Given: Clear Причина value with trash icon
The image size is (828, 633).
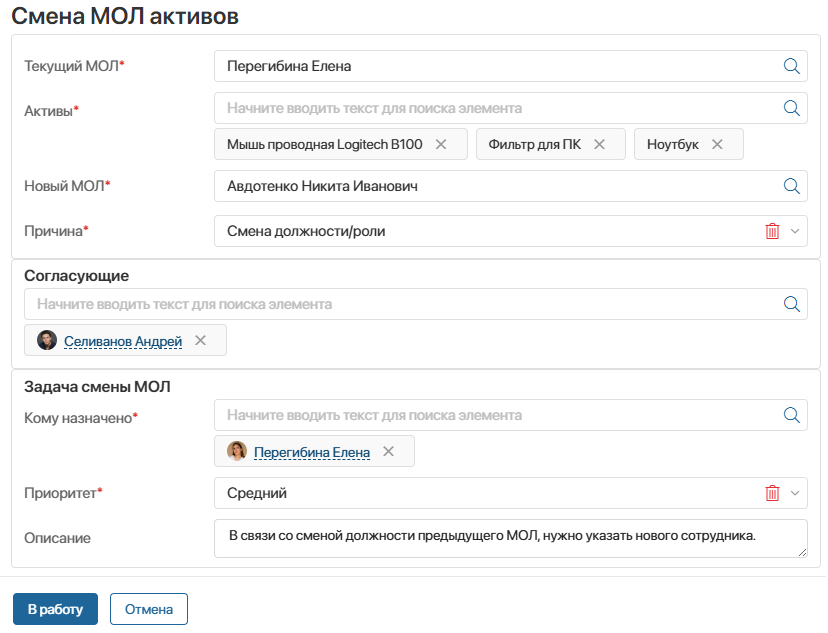Looking at the screenshot, I should click(x=772, y=231).
